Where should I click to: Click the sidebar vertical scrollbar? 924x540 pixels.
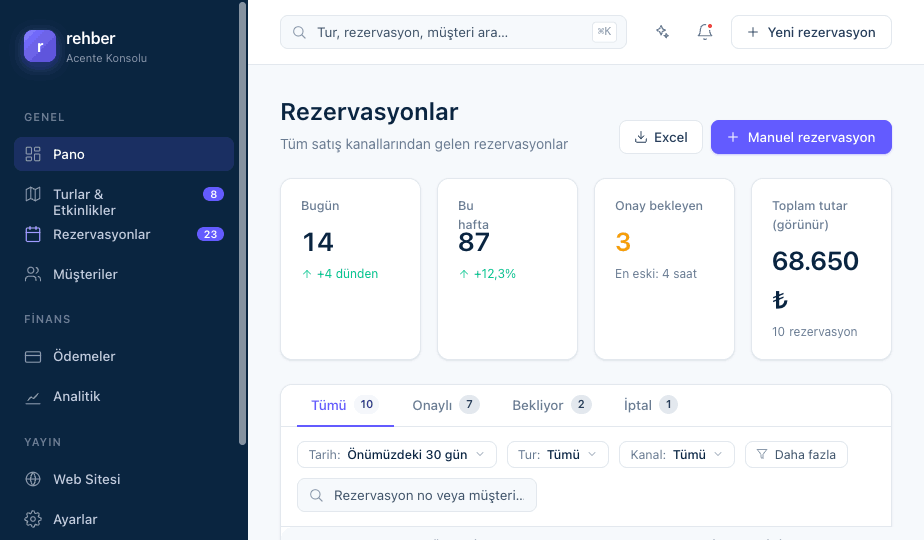[242, 224]
